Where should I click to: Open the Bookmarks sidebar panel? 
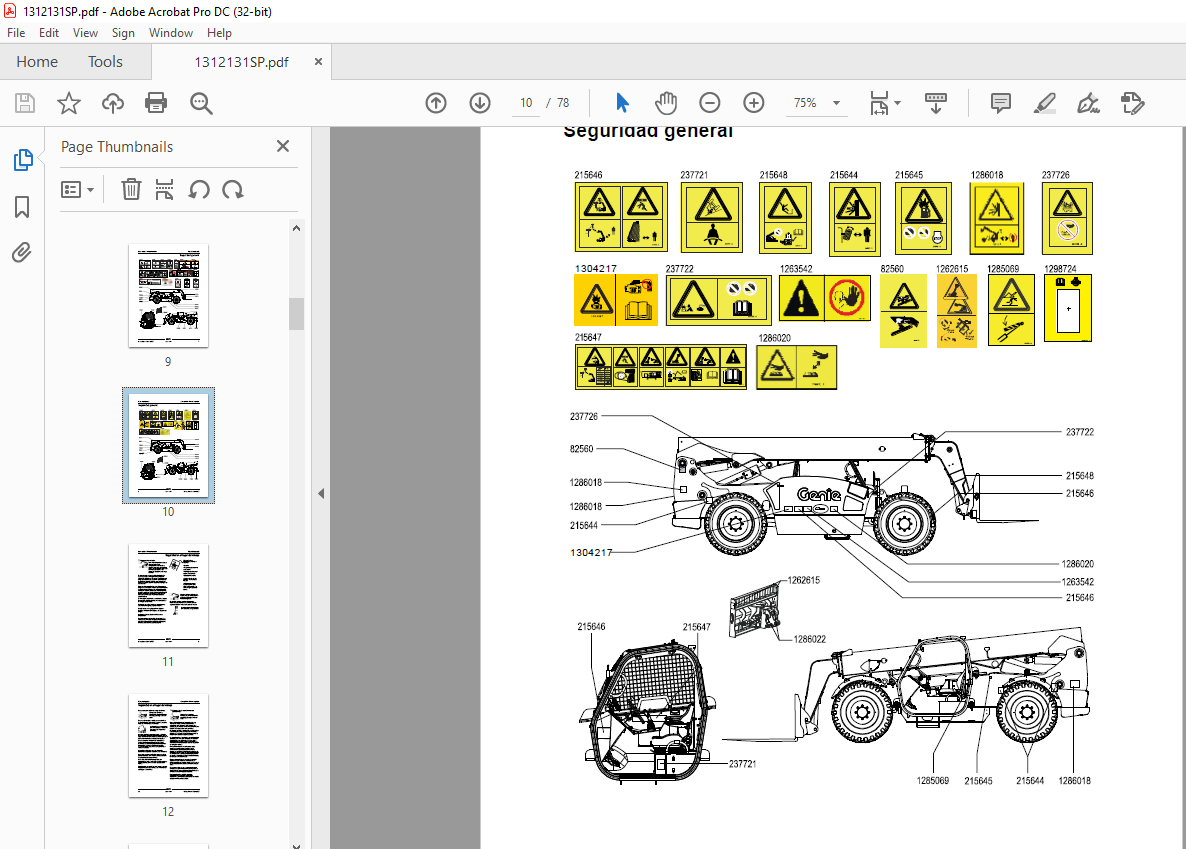pos(22,207)
